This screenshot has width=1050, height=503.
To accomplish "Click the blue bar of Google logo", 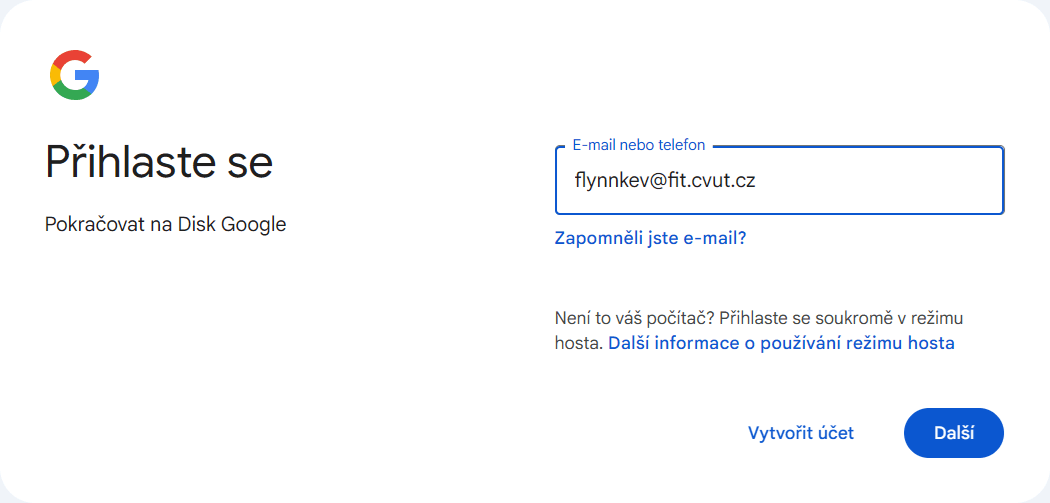I will coord(88,78).
